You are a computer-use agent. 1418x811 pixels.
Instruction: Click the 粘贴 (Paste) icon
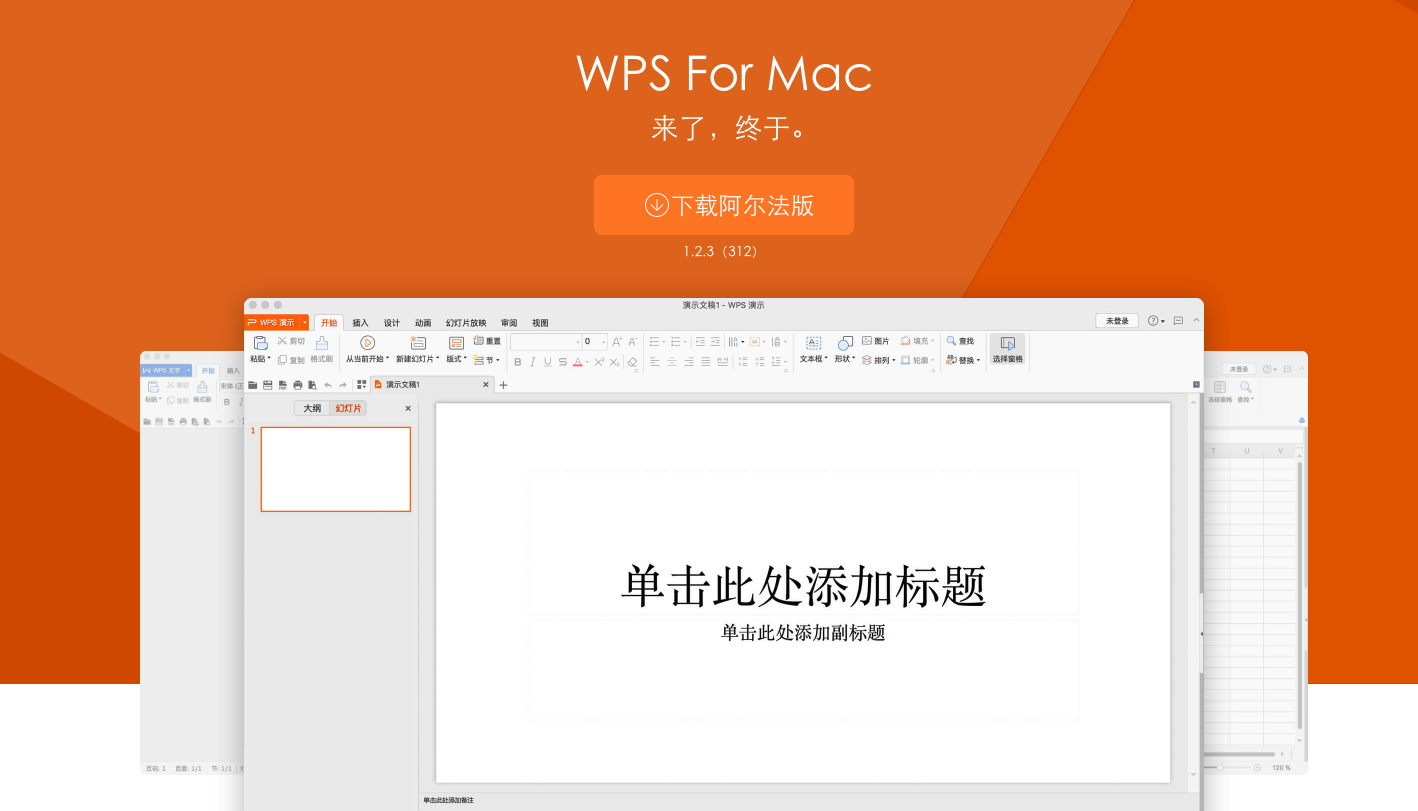tap(261, 343)
